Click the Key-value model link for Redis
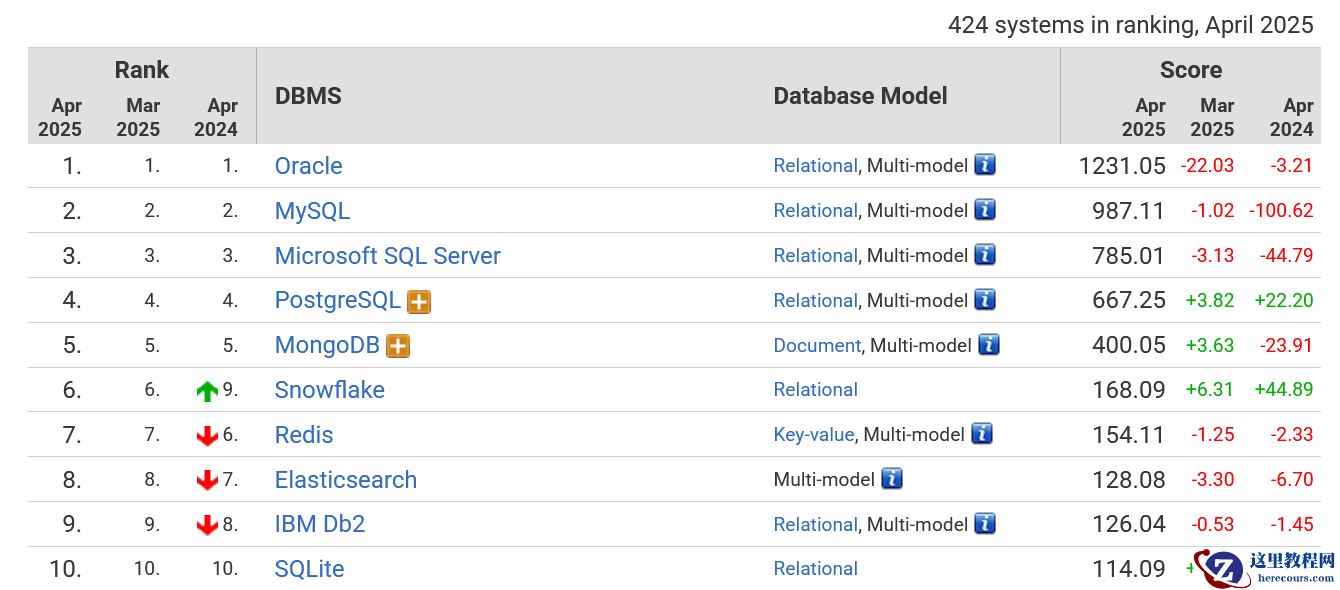This screenshot has width=1340, height=590. tap(813, 434)
